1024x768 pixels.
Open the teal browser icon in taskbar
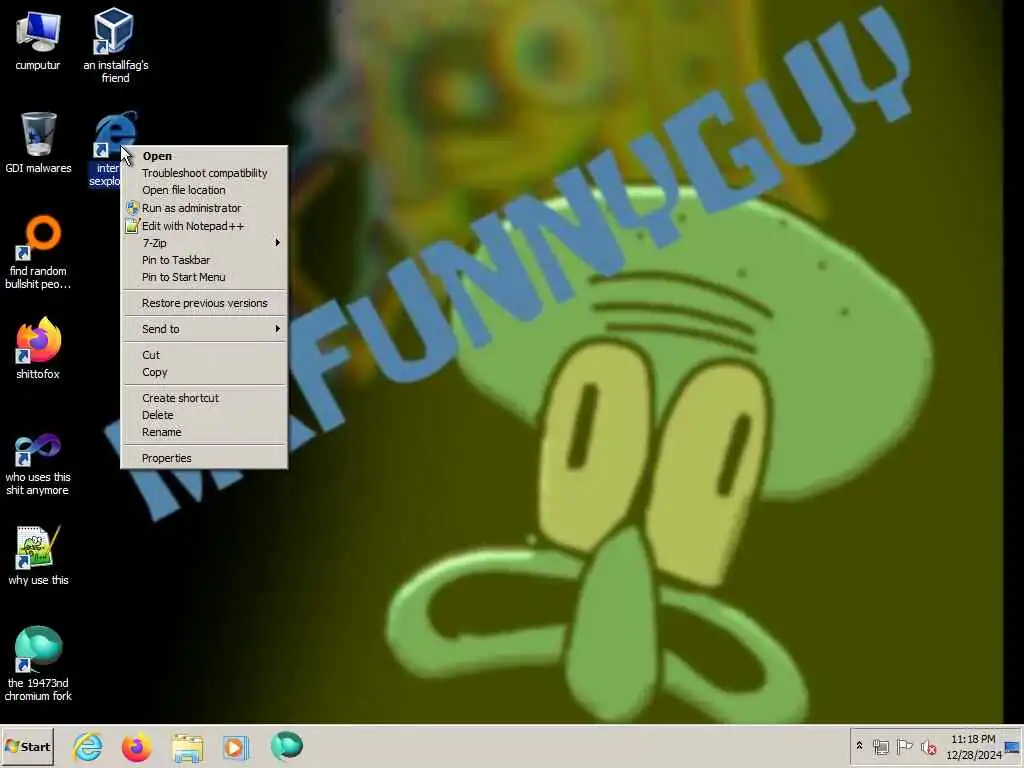[287, 746]
